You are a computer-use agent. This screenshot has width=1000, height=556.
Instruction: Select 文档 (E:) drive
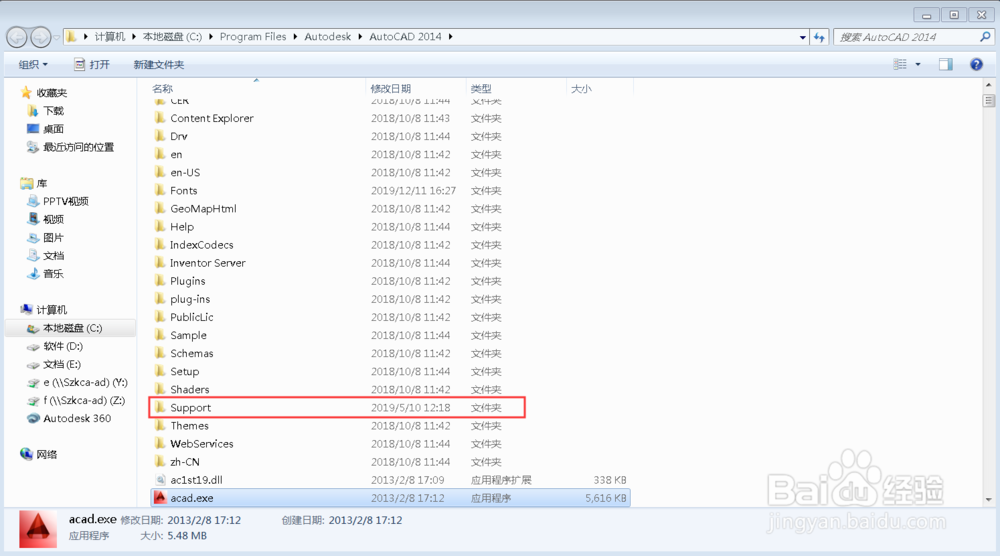(62, 364)
